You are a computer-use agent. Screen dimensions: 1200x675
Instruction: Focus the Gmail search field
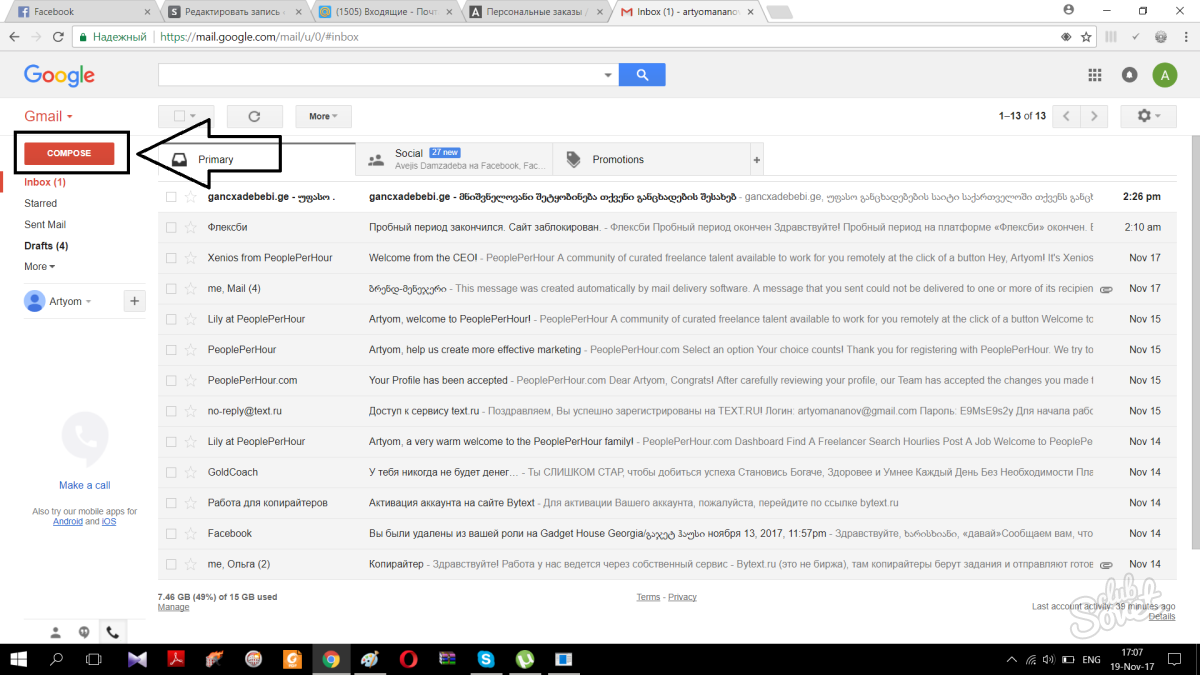(x=380, y=75)
